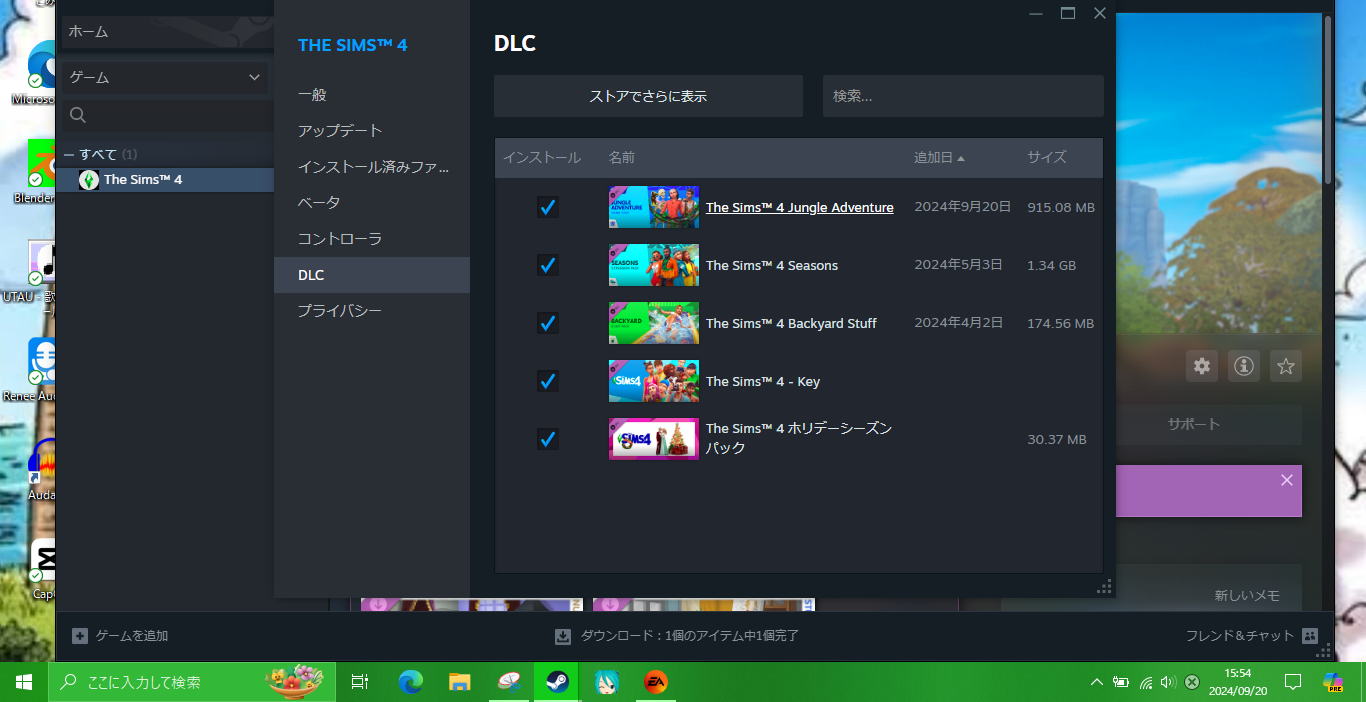Show hidden system tray icons
This screenshot has width=1366, height=702.
[1097, 682]
